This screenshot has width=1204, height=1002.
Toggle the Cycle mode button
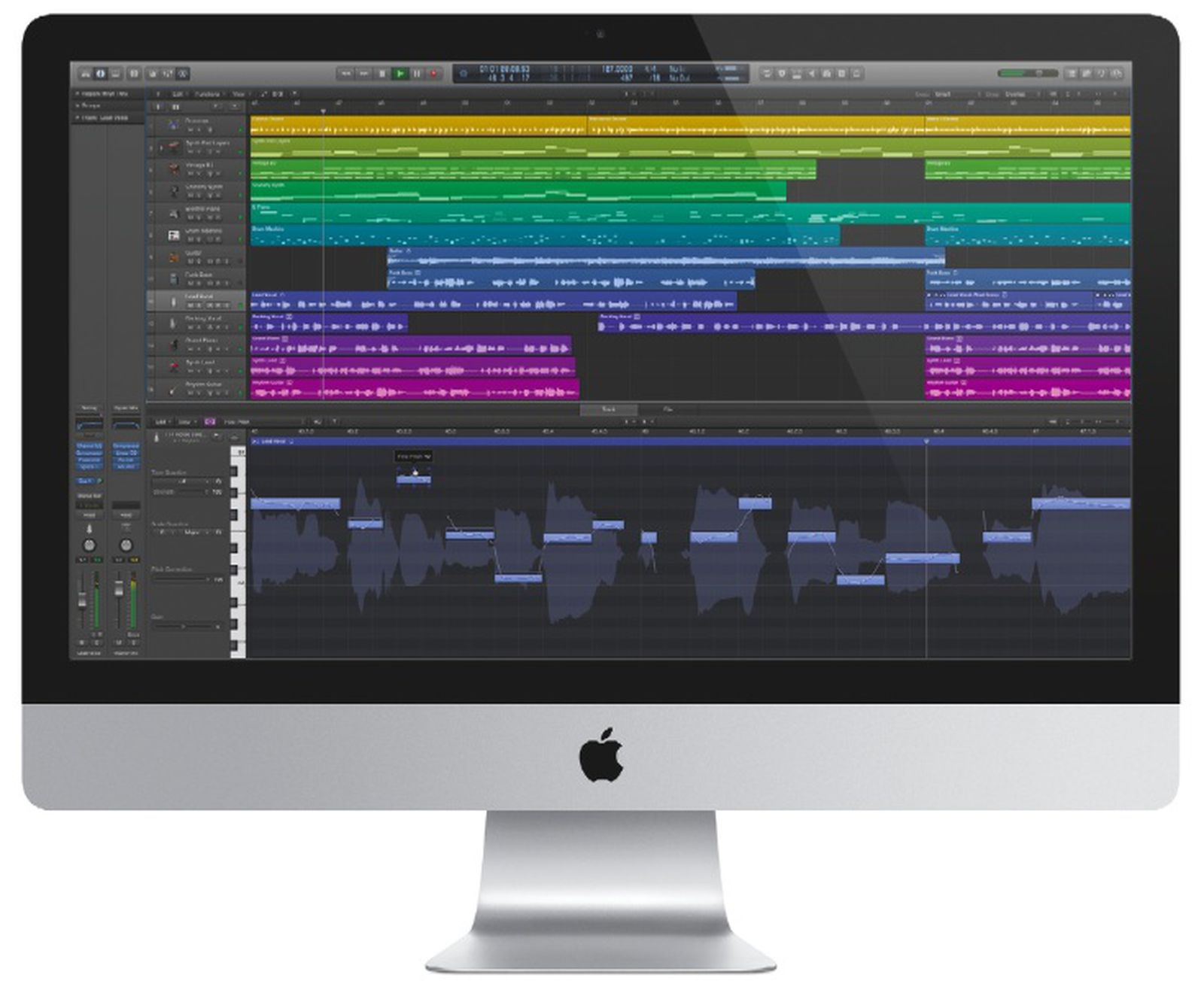click(767, 74)
